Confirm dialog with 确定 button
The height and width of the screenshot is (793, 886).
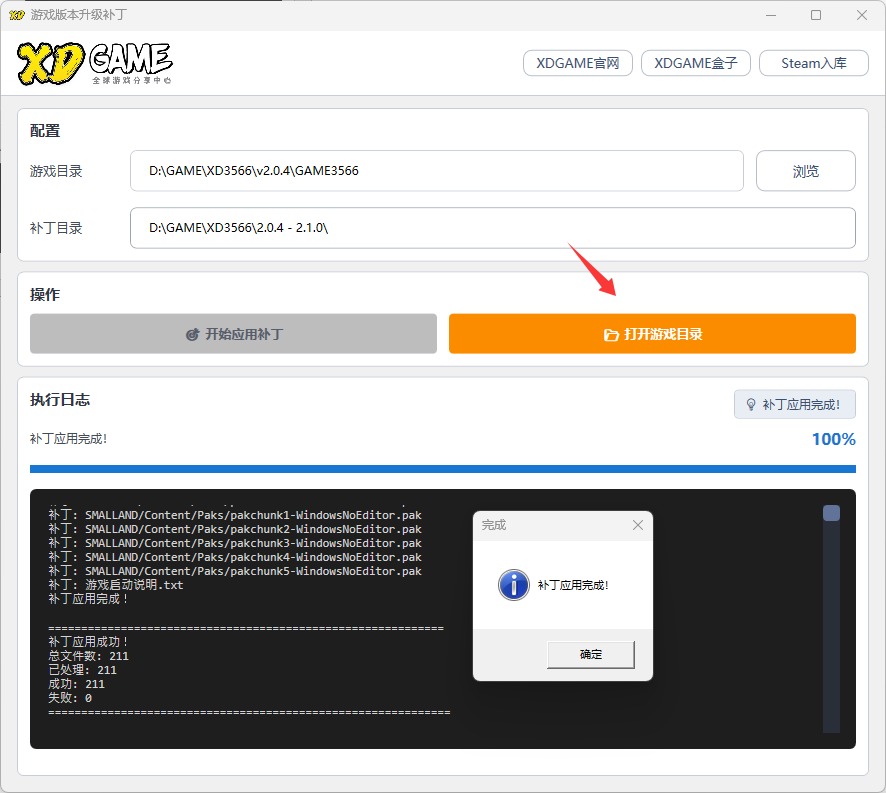pyautogui.click(x=591, y=655)
